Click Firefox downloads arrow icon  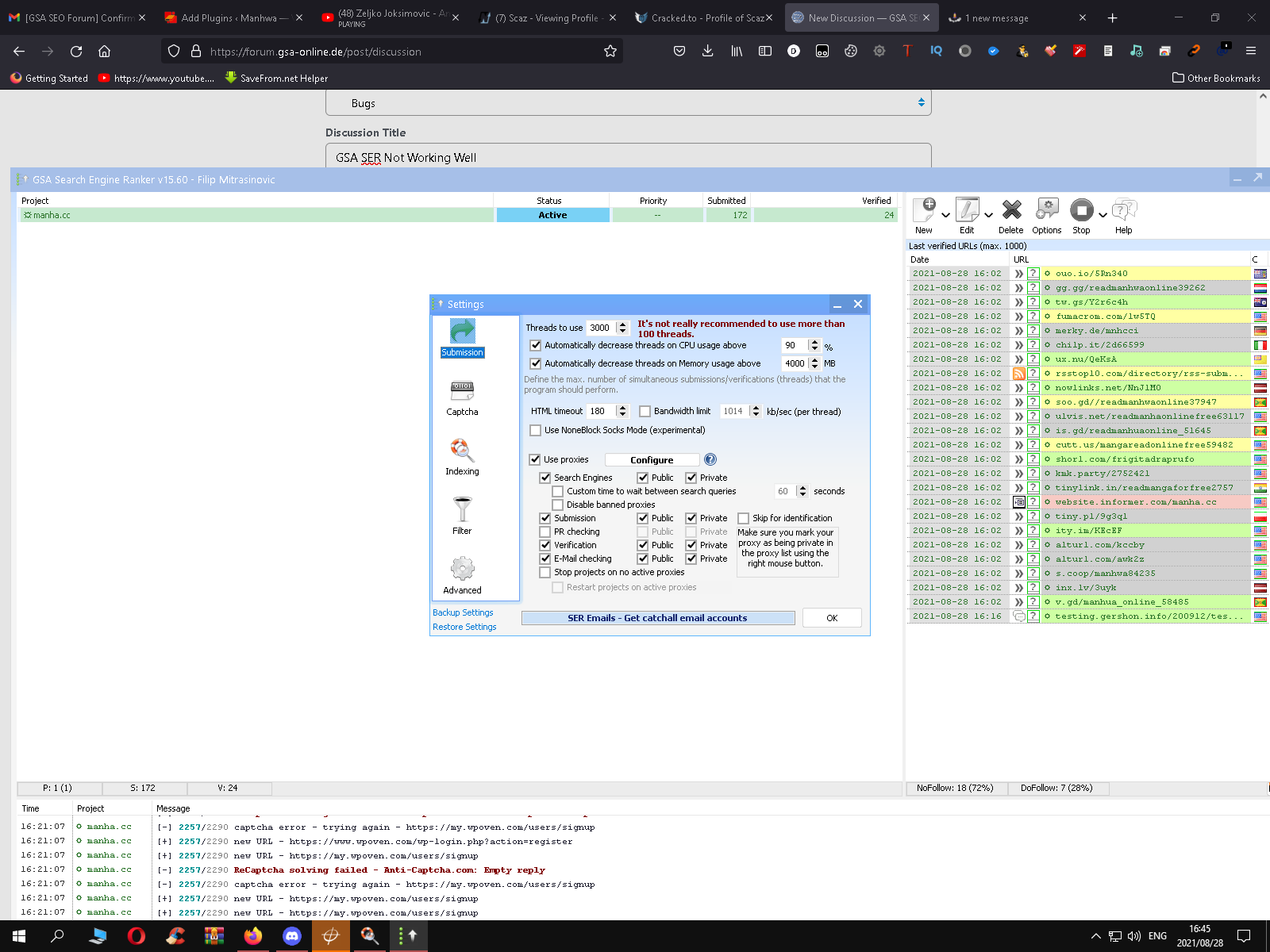(707, 51)
